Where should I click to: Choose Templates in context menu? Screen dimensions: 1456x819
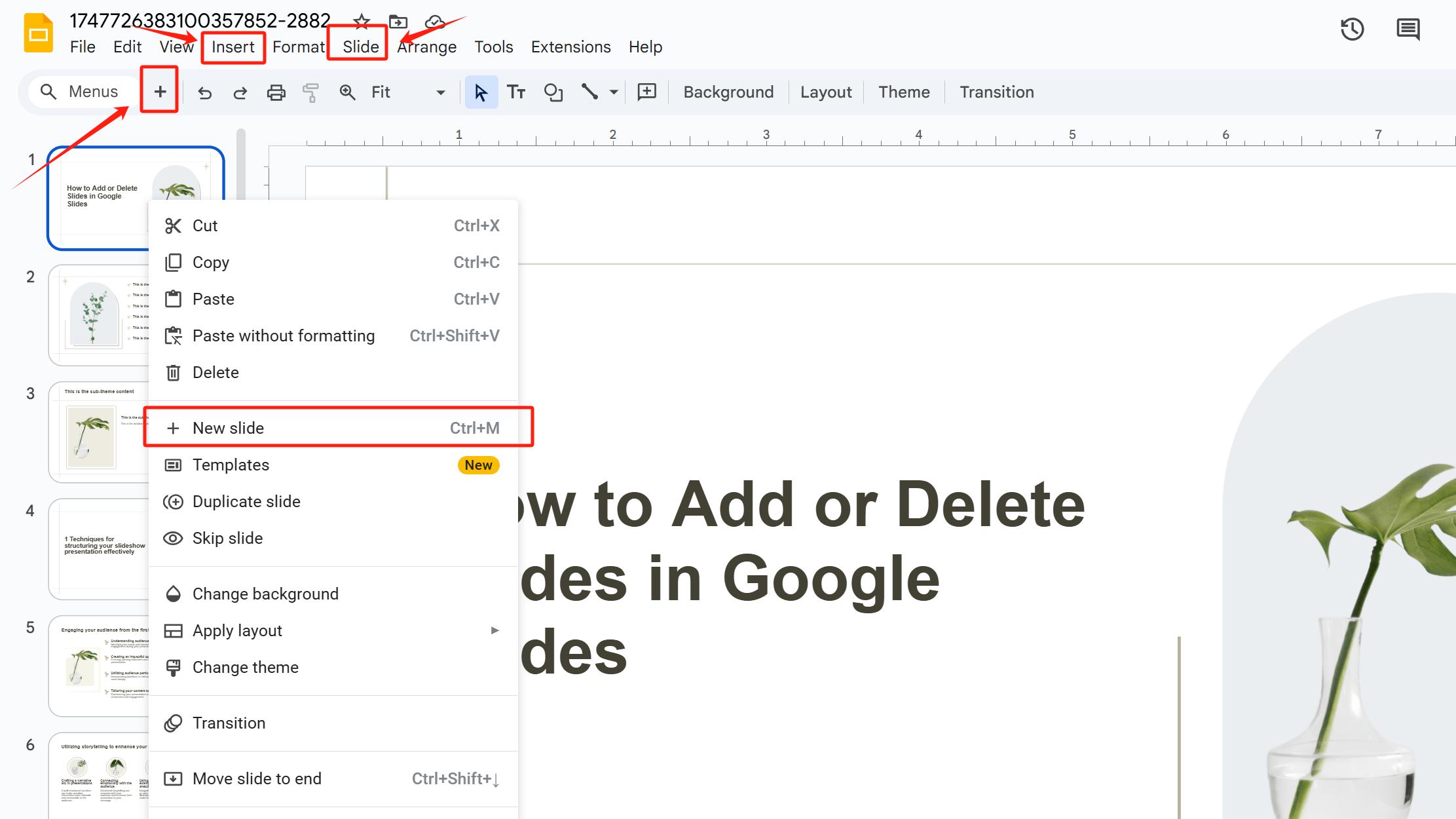[333, 465]
